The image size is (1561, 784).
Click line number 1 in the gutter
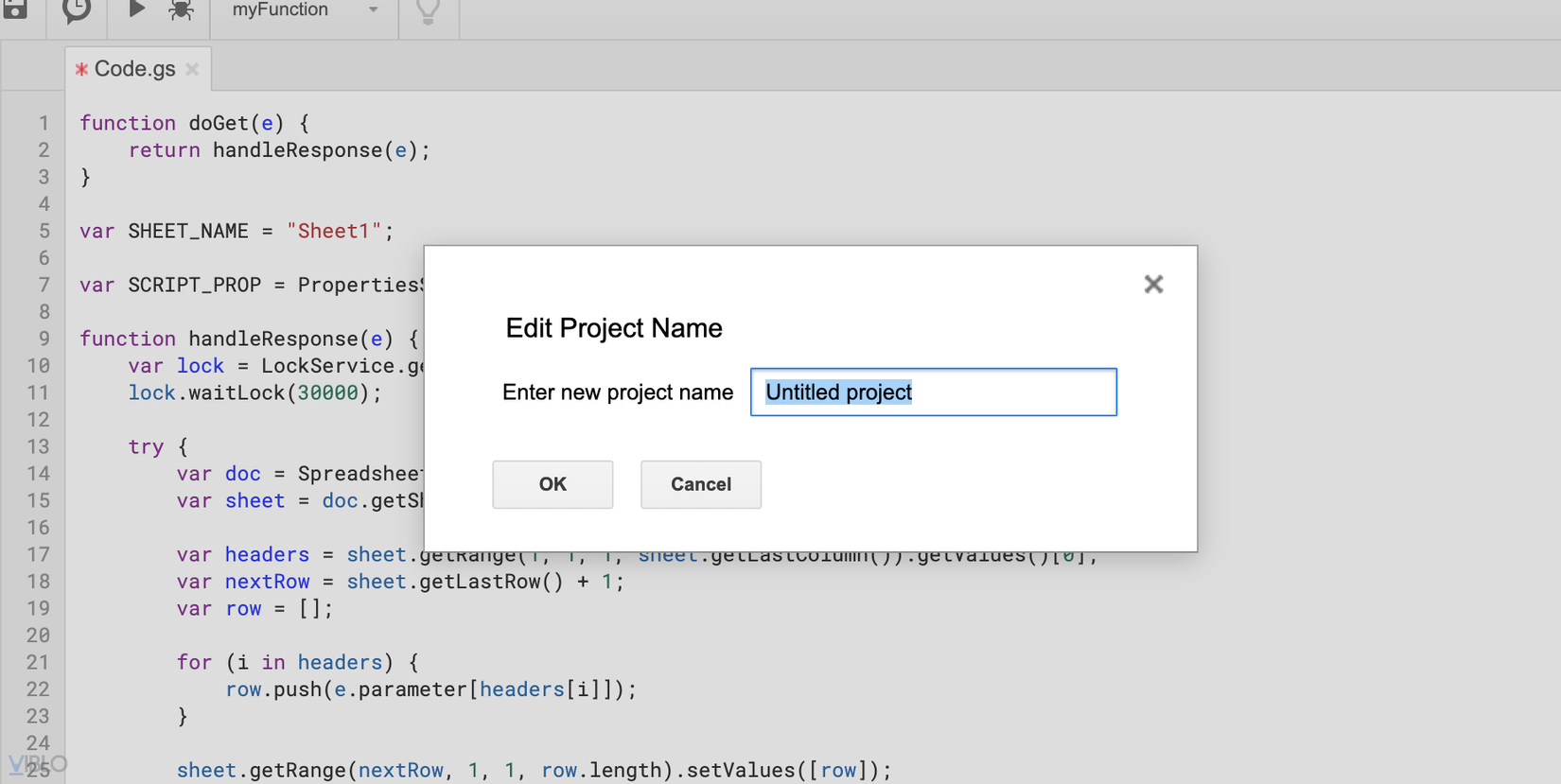click(43, 123)
